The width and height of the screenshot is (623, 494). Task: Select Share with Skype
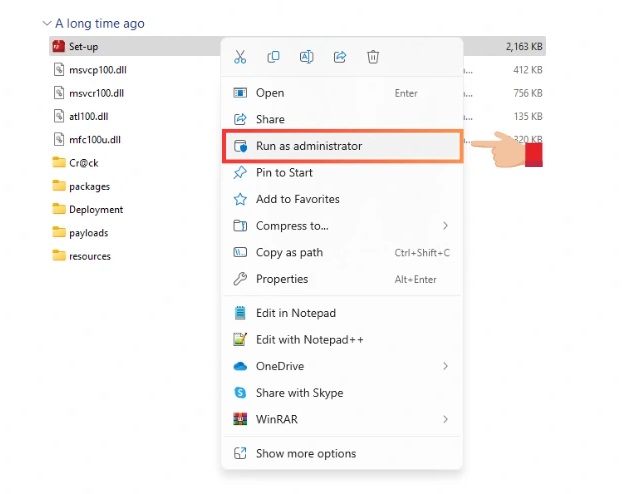pos(342,393)
